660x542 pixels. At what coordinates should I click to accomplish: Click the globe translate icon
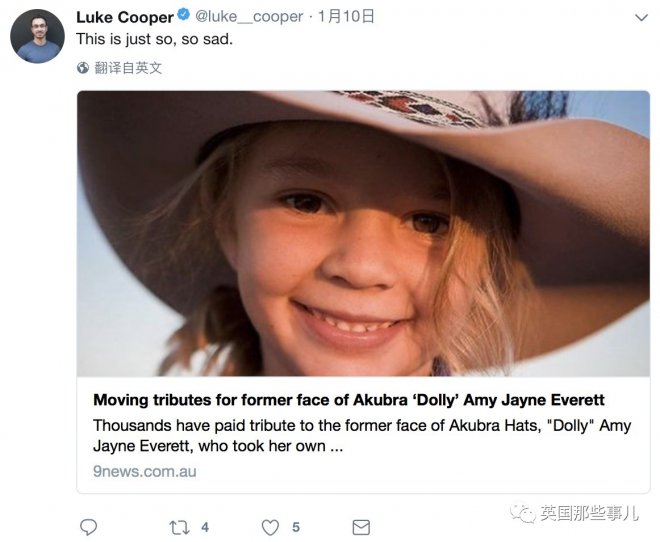84,68
